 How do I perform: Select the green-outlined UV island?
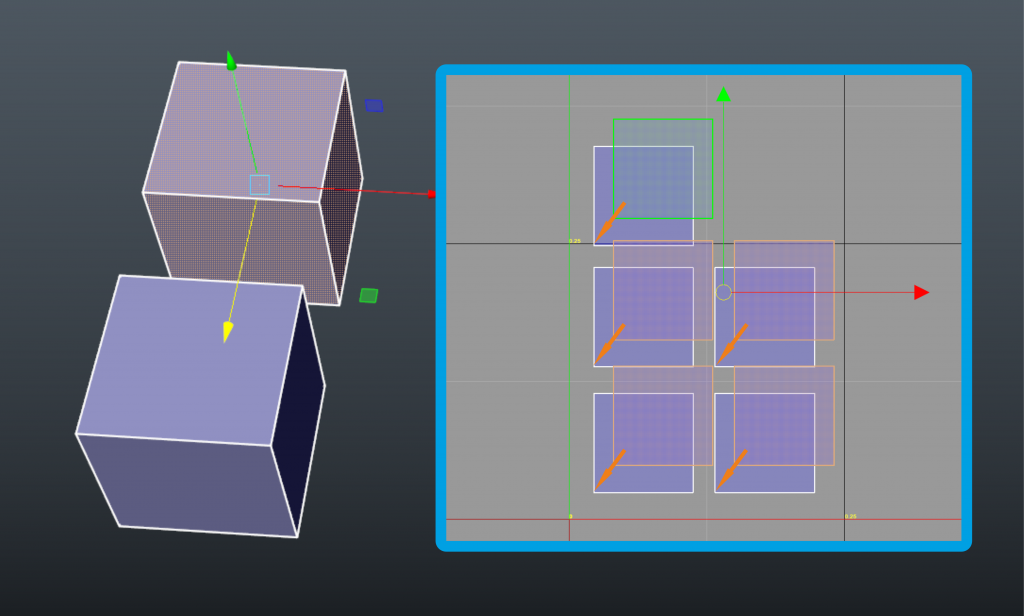[663, 169]
